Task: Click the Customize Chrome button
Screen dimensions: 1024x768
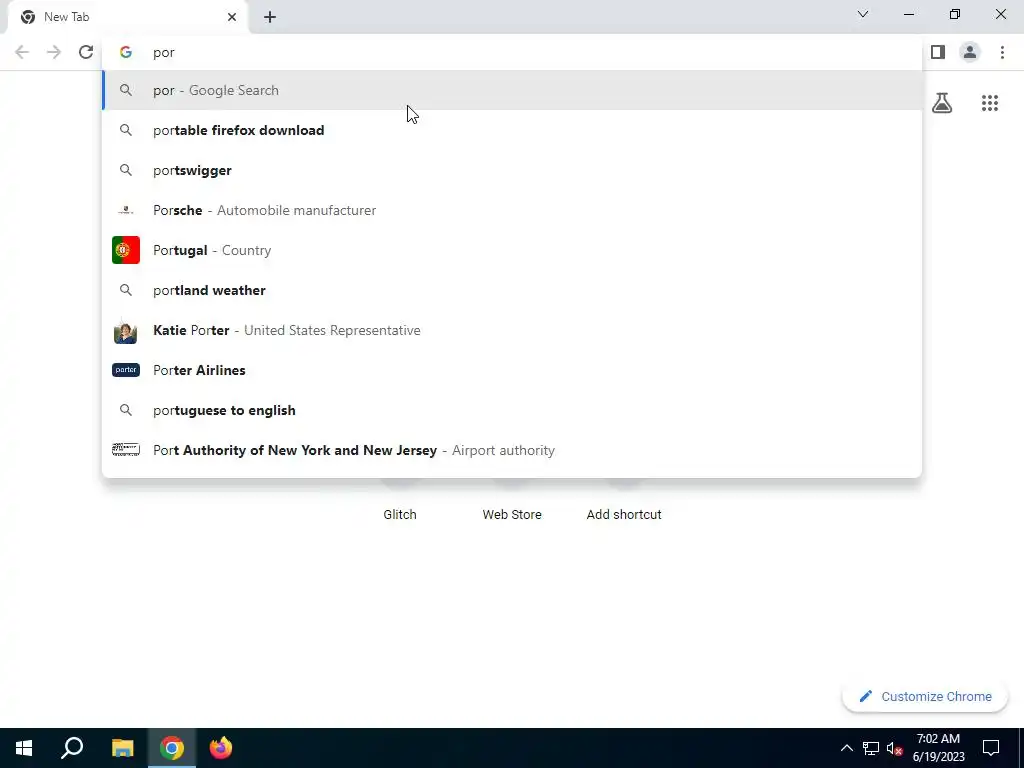Action: pos(925,696)
